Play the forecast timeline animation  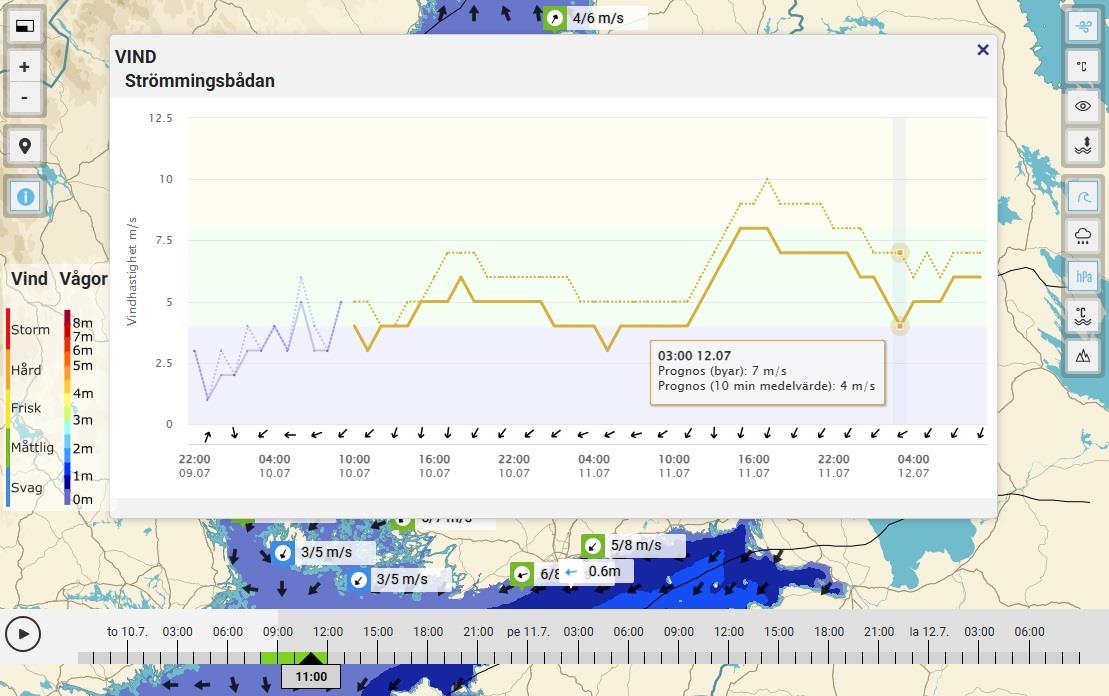tap(23, 633)
